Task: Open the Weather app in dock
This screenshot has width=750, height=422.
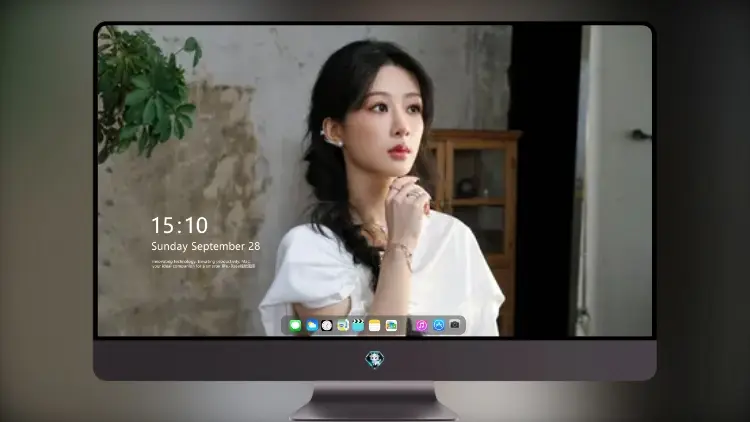Action: (x=311, y=325)
